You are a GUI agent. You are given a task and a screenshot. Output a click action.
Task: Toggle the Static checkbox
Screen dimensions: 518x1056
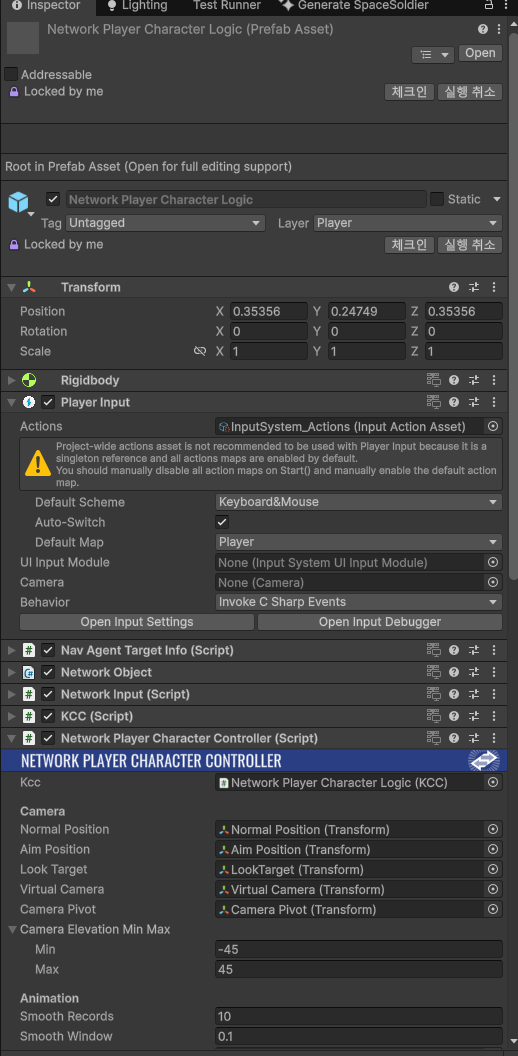point(436,199)
